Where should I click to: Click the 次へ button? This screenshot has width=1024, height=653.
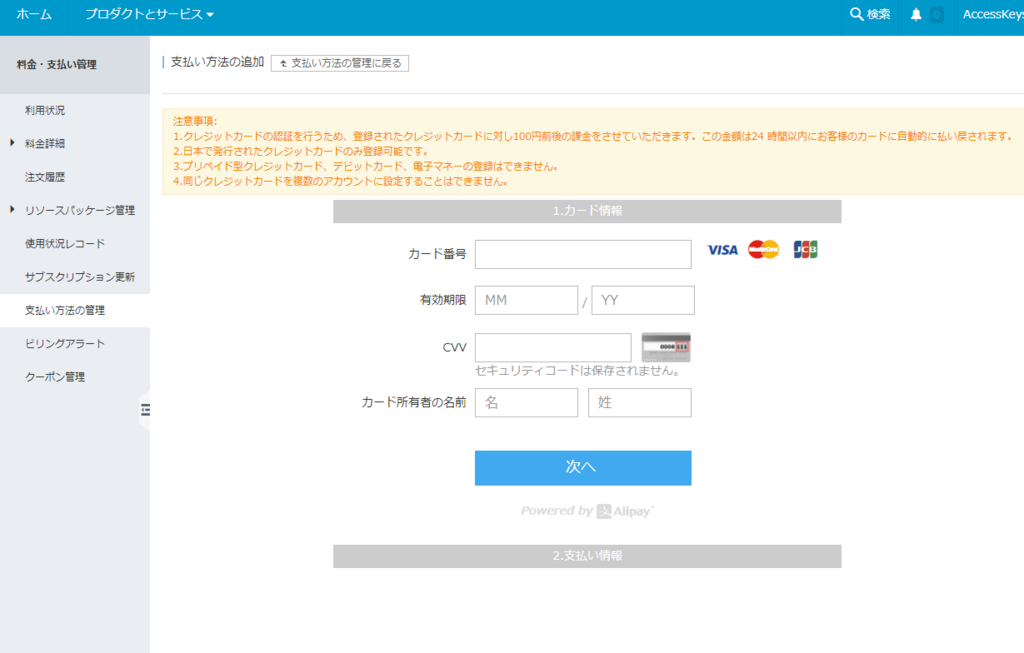pos(583,468)
